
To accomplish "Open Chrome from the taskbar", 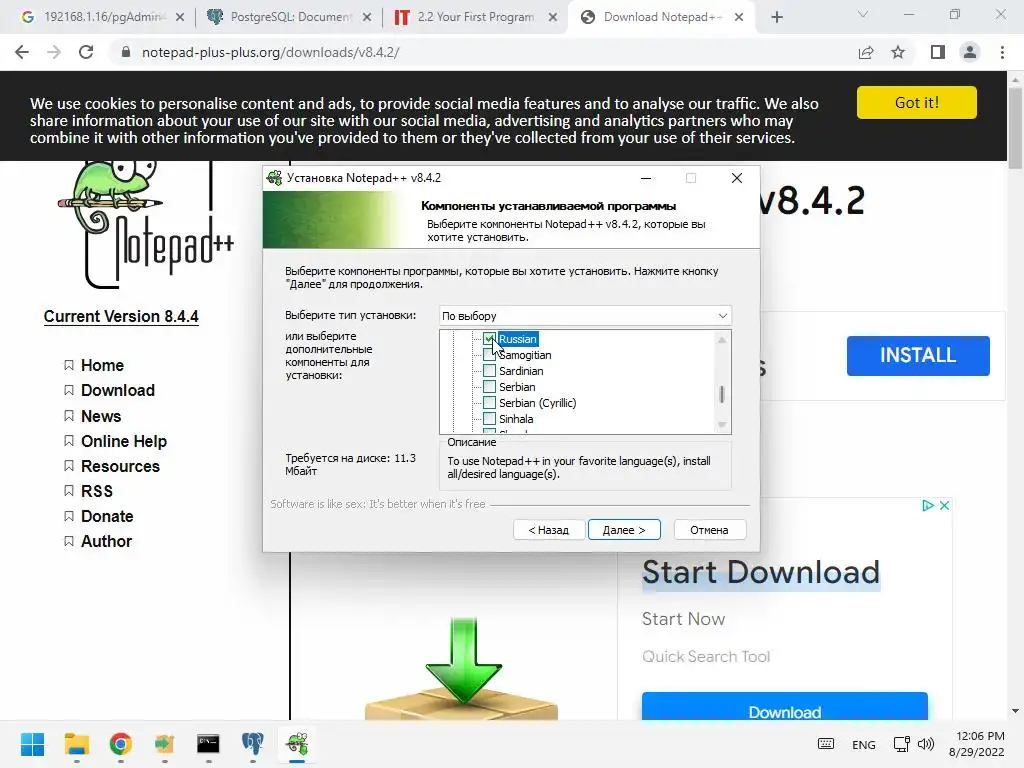I will (120, 744).
